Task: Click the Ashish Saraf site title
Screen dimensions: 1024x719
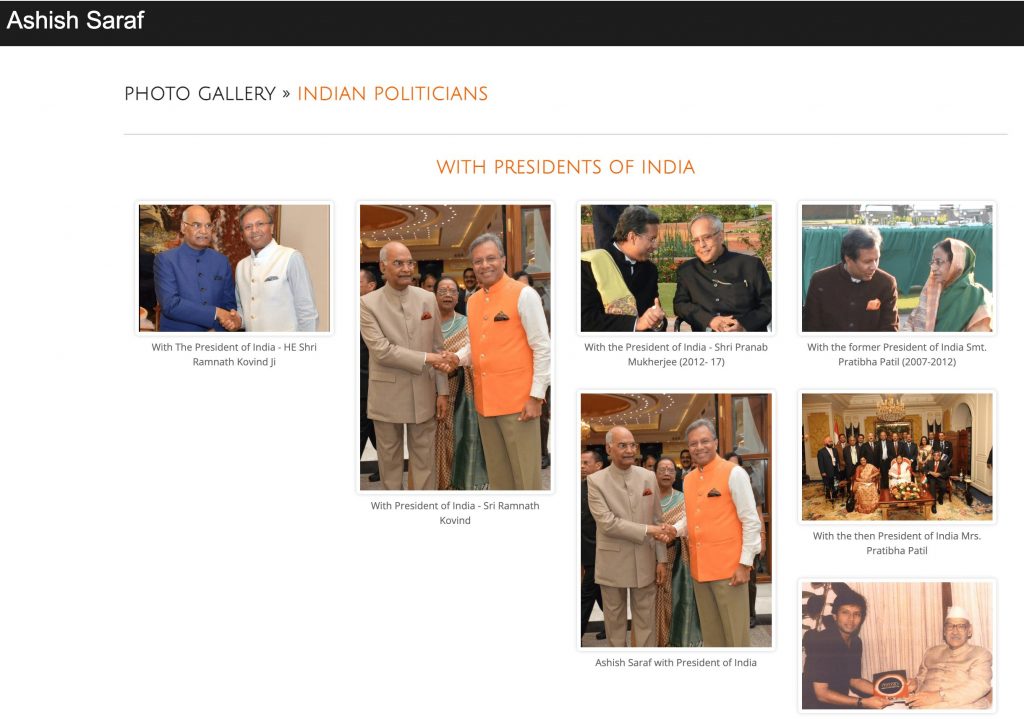Action: [75, 20]
